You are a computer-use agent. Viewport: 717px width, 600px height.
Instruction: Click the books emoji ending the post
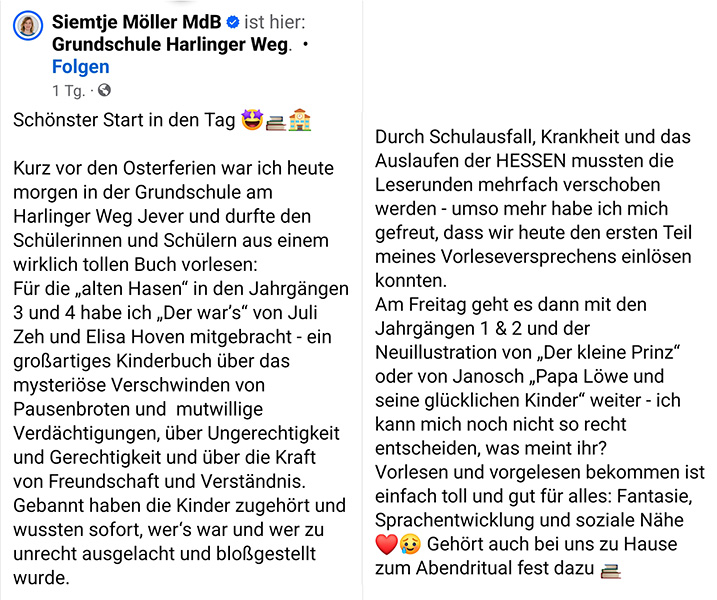pos(610,570)
